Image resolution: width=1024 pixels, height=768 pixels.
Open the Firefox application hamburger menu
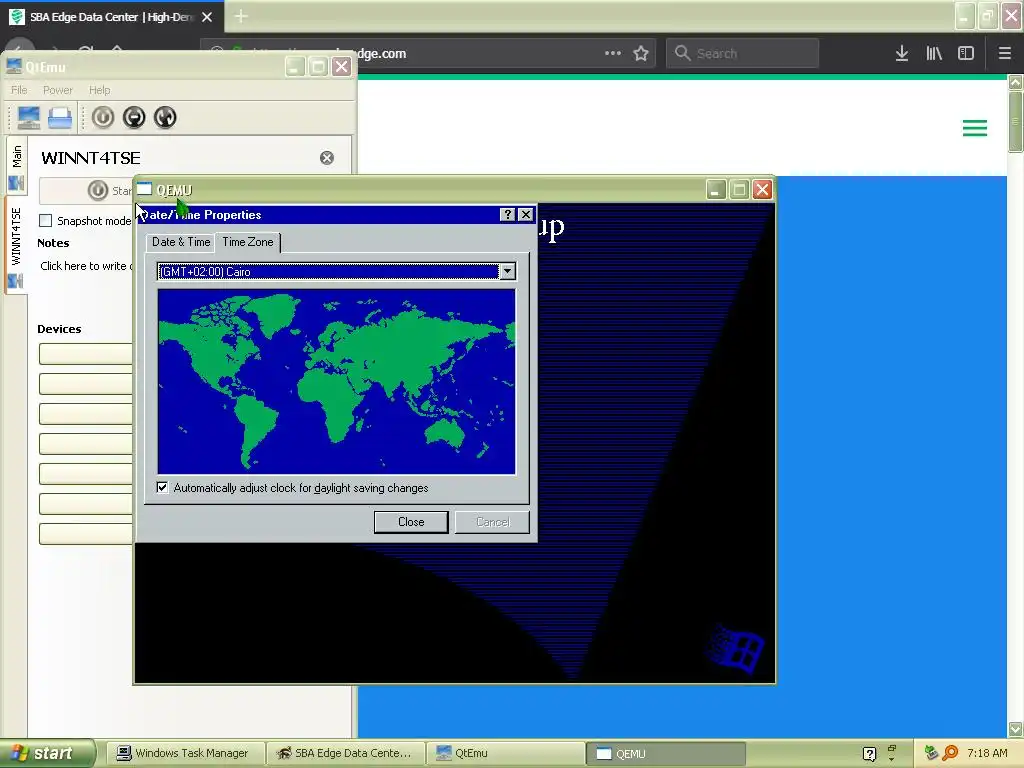1005,54
